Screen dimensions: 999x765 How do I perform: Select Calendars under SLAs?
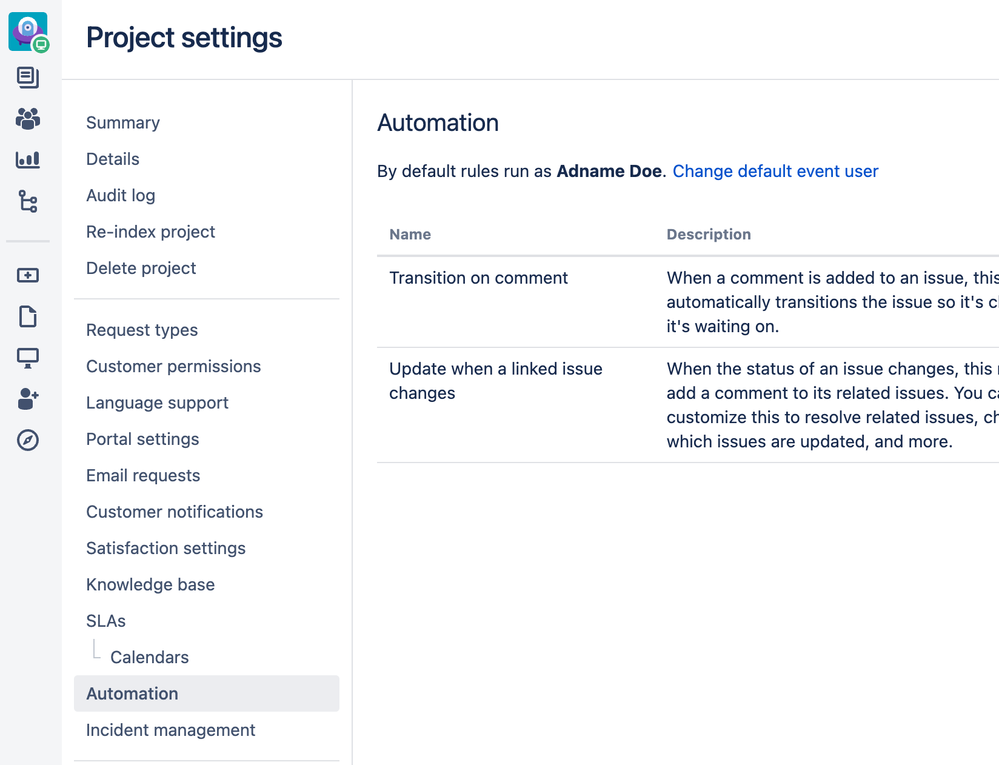tap(149, 658)
